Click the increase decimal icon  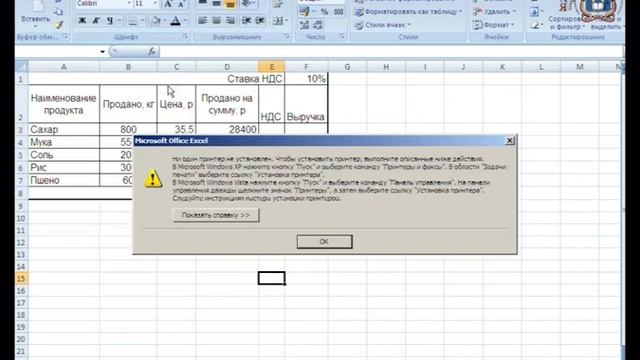pyautogui.click(x=304, y=25)
